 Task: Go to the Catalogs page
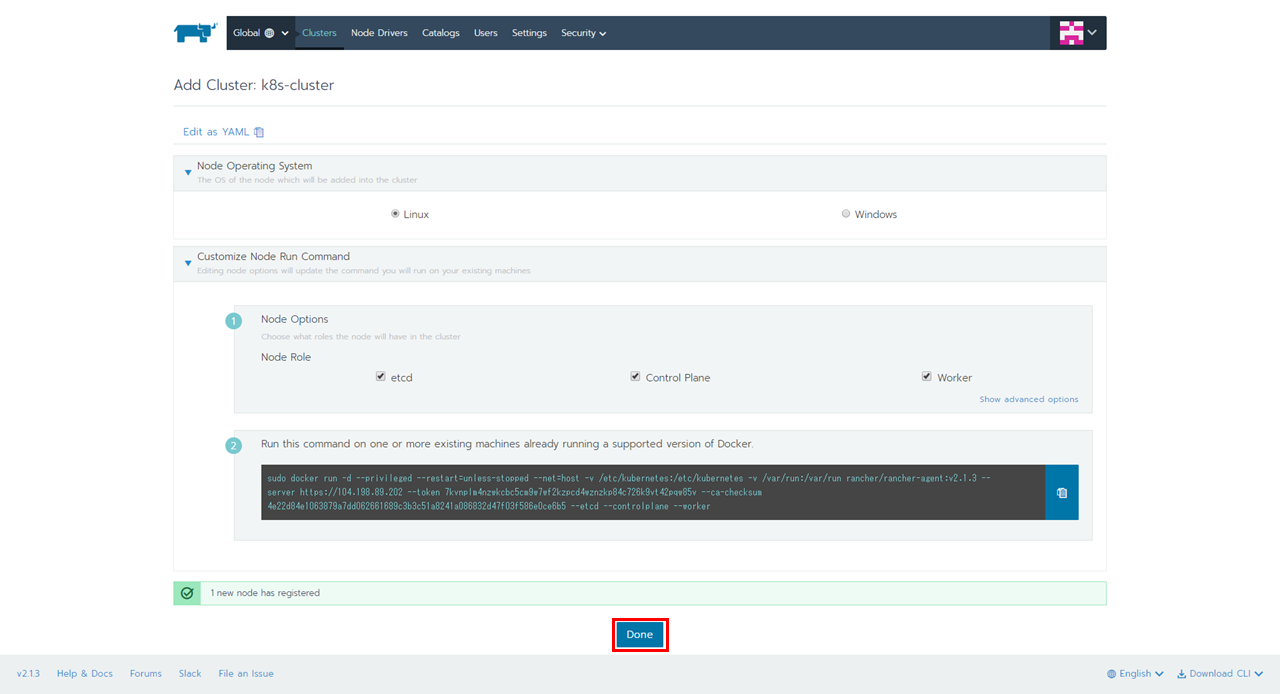pos(440,33)
